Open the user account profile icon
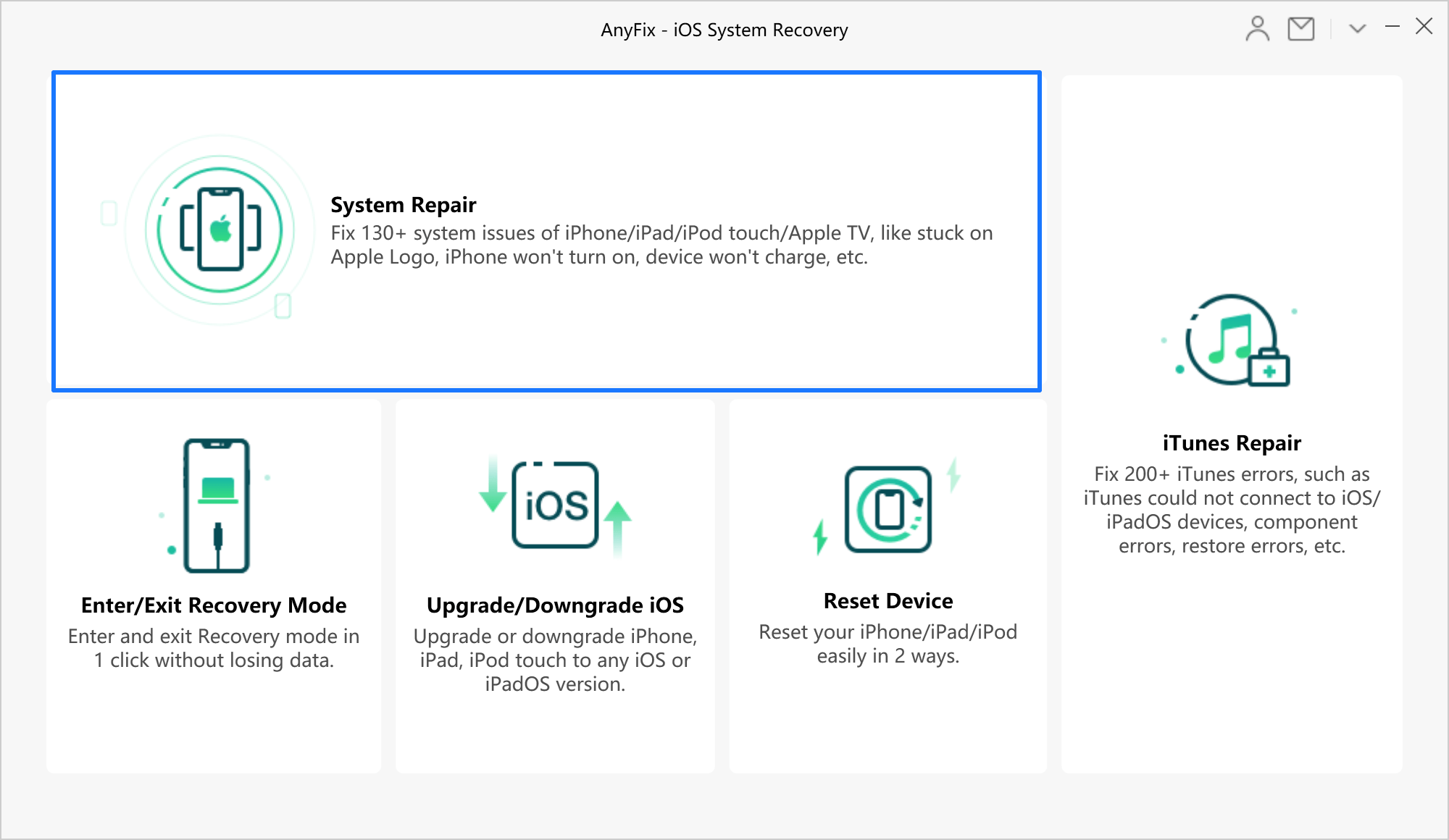Screen dimensions: 1449x840 coord(1257,29)
